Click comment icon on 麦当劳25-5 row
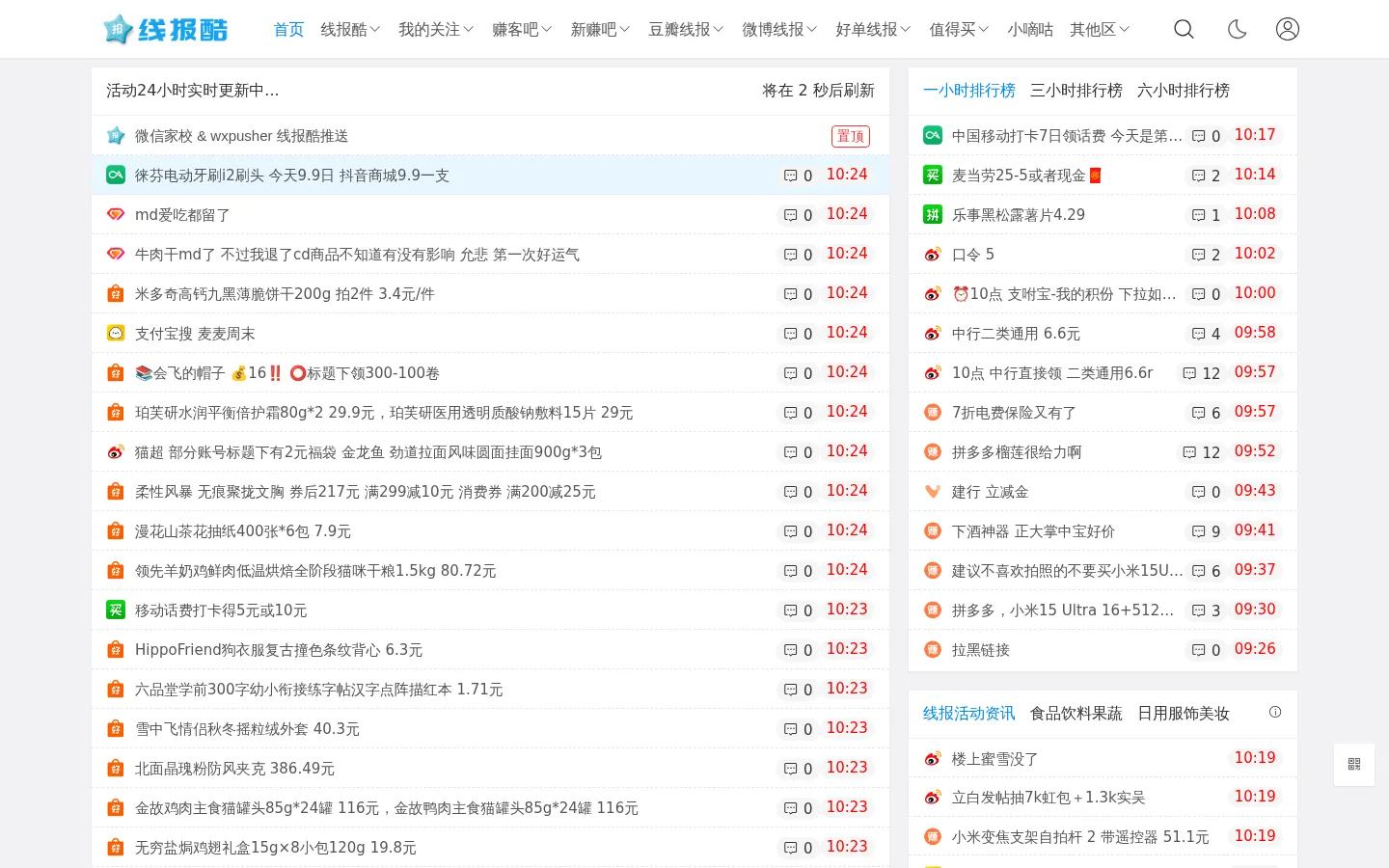 coord(1199,176)
